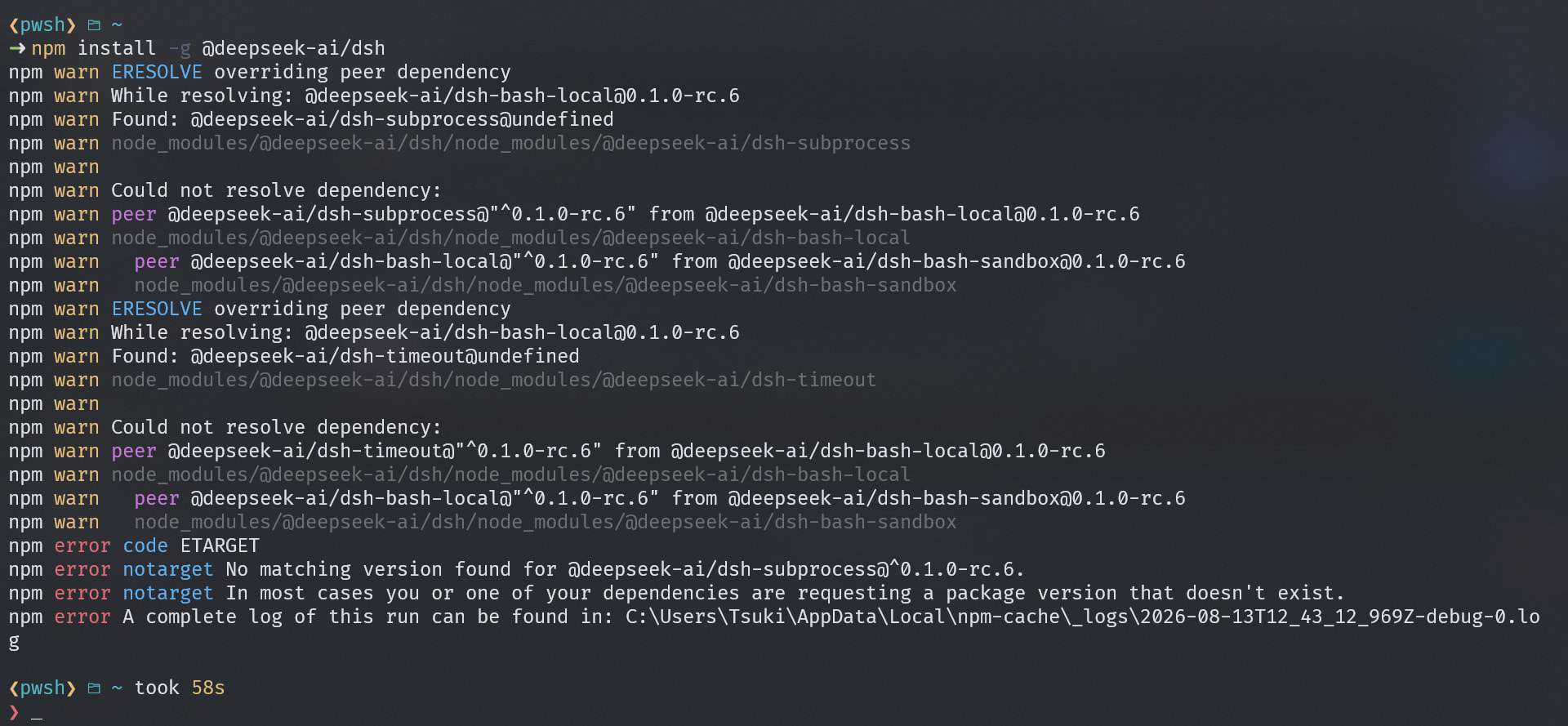The image size is (1568, 726).
Task: Click the first 'notarget' error label
Action: (168, 569)
